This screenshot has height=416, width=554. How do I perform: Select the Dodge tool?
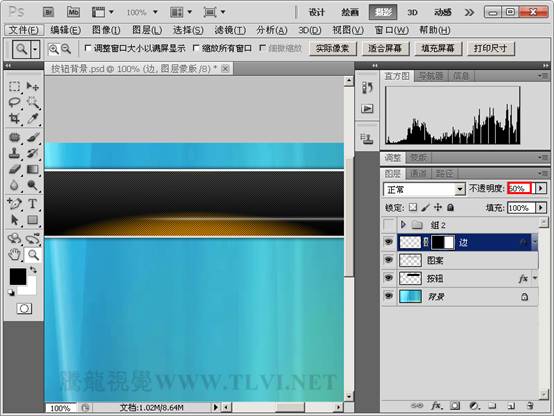pos(33,185)
